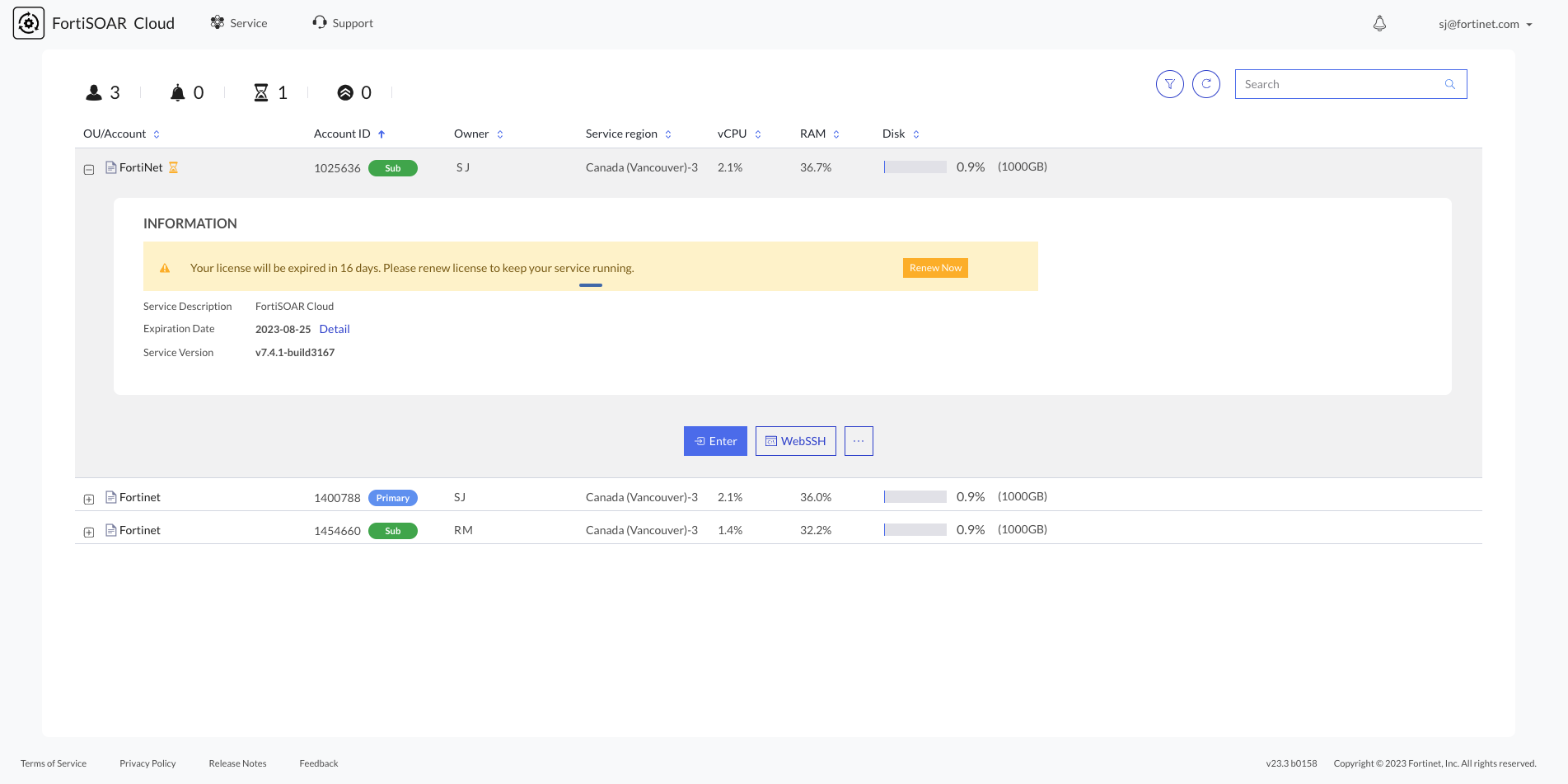This screenshot has width=1568, height=784.
Task: Click the Renew Now button
Action: click(935, 267)
